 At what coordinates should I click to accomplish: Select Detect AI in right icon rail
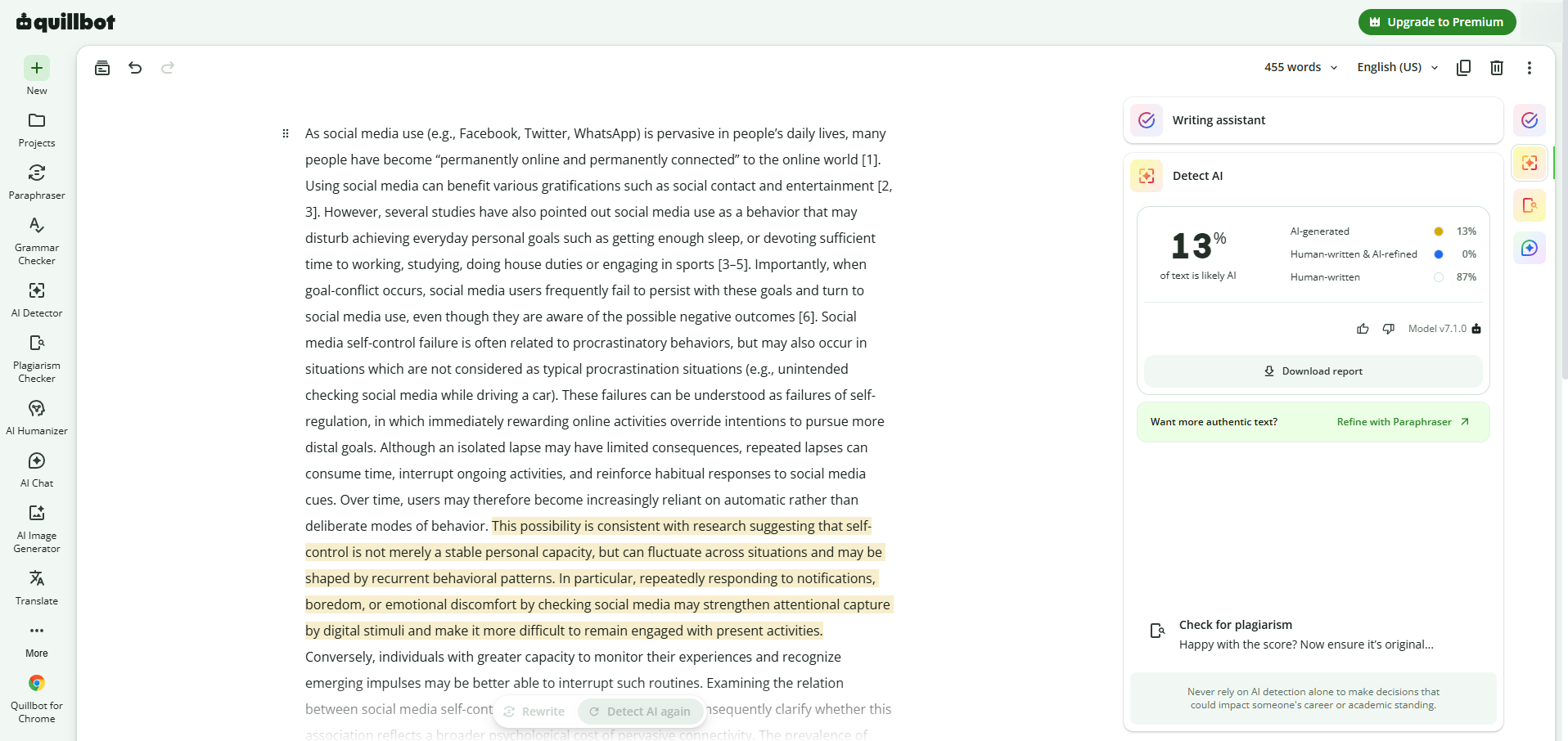click(x=1530, y=163)
